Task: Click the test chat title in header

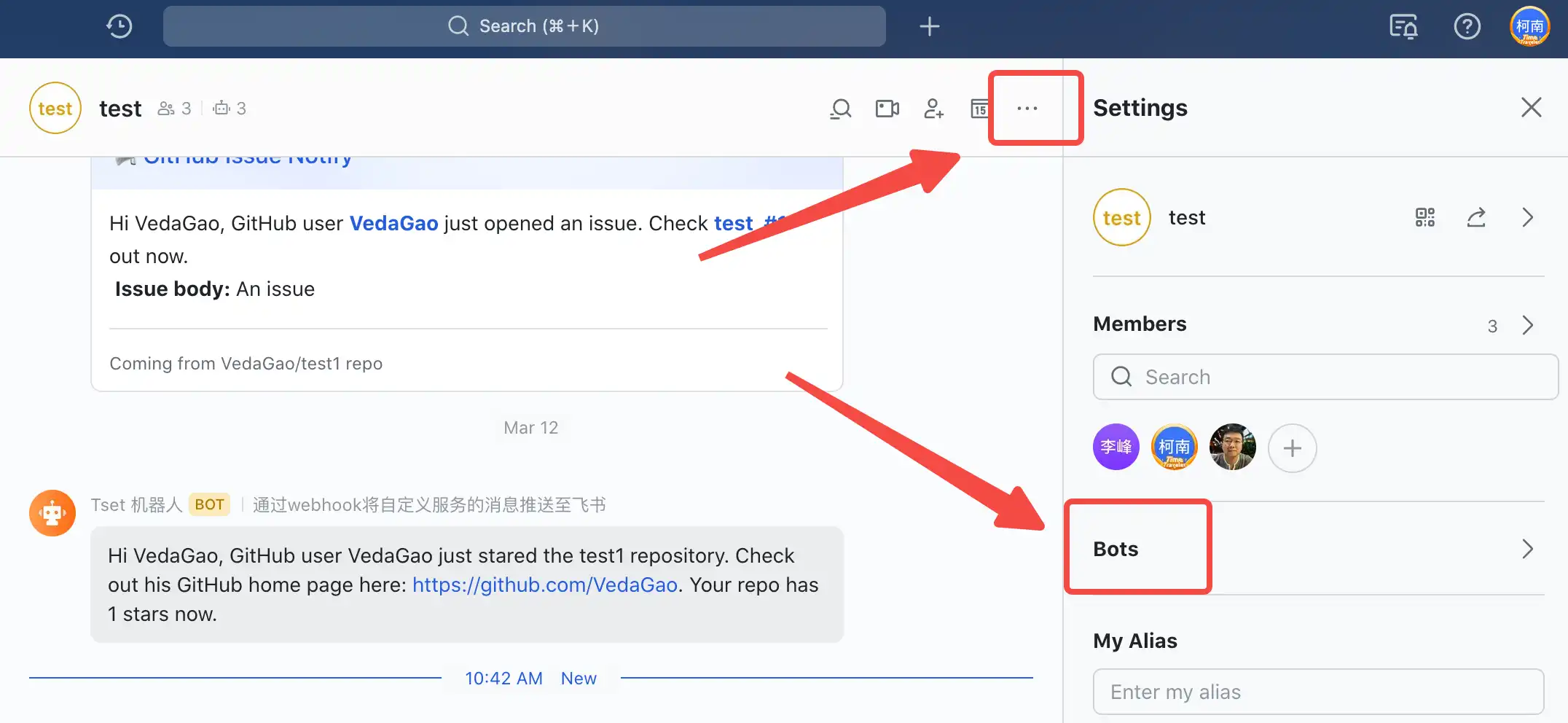Action: click(120, 108)
